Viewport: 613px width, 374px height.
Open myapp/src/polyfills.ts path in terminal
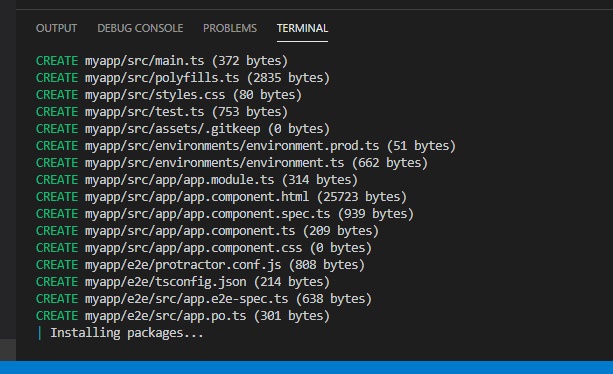tap(162, 78)
